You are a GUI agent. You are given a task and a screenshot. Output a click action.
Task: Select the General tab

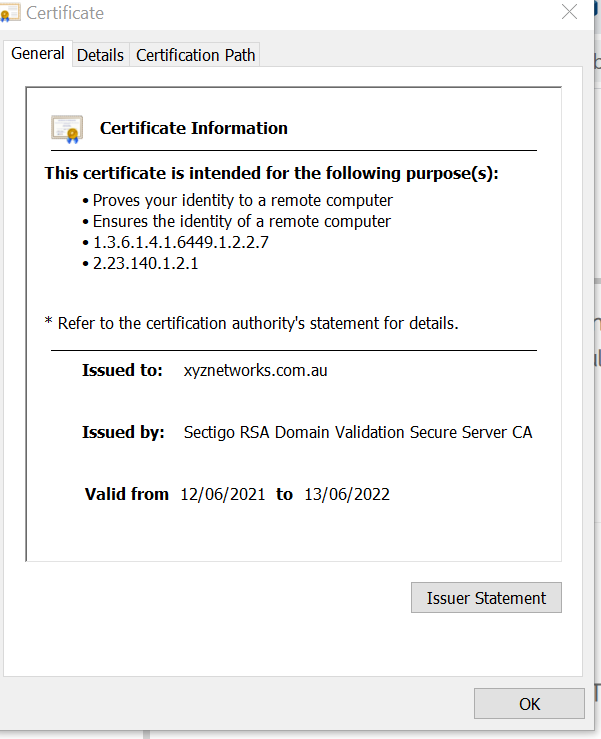pos(38,54)
